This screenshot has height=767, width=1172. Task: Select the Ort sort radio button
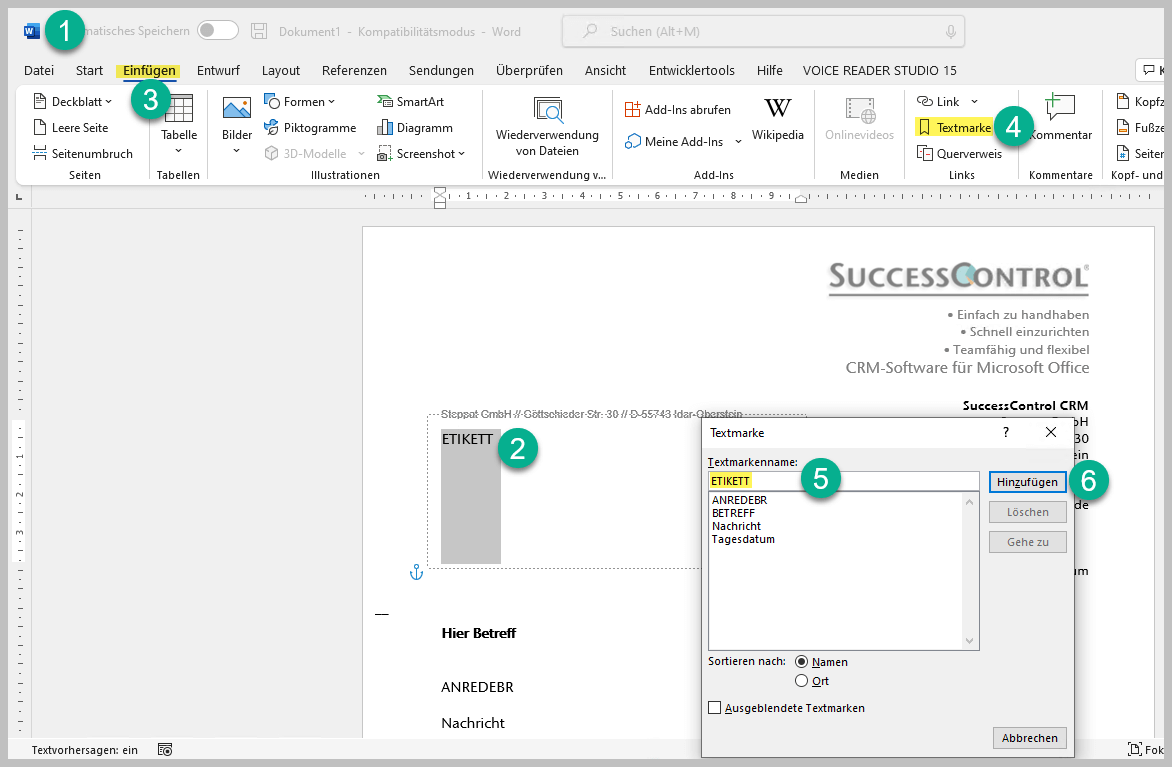801,681
